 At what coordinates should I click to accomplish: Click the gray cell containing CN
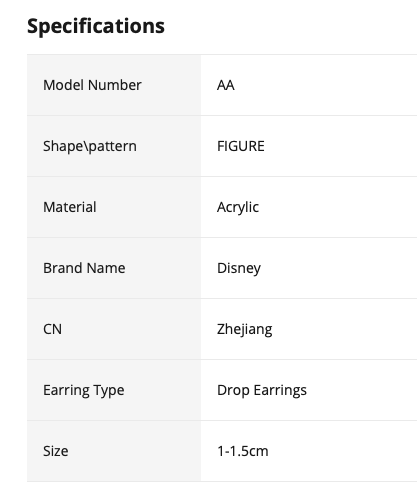pyautogui.click(x=114, y=329)
